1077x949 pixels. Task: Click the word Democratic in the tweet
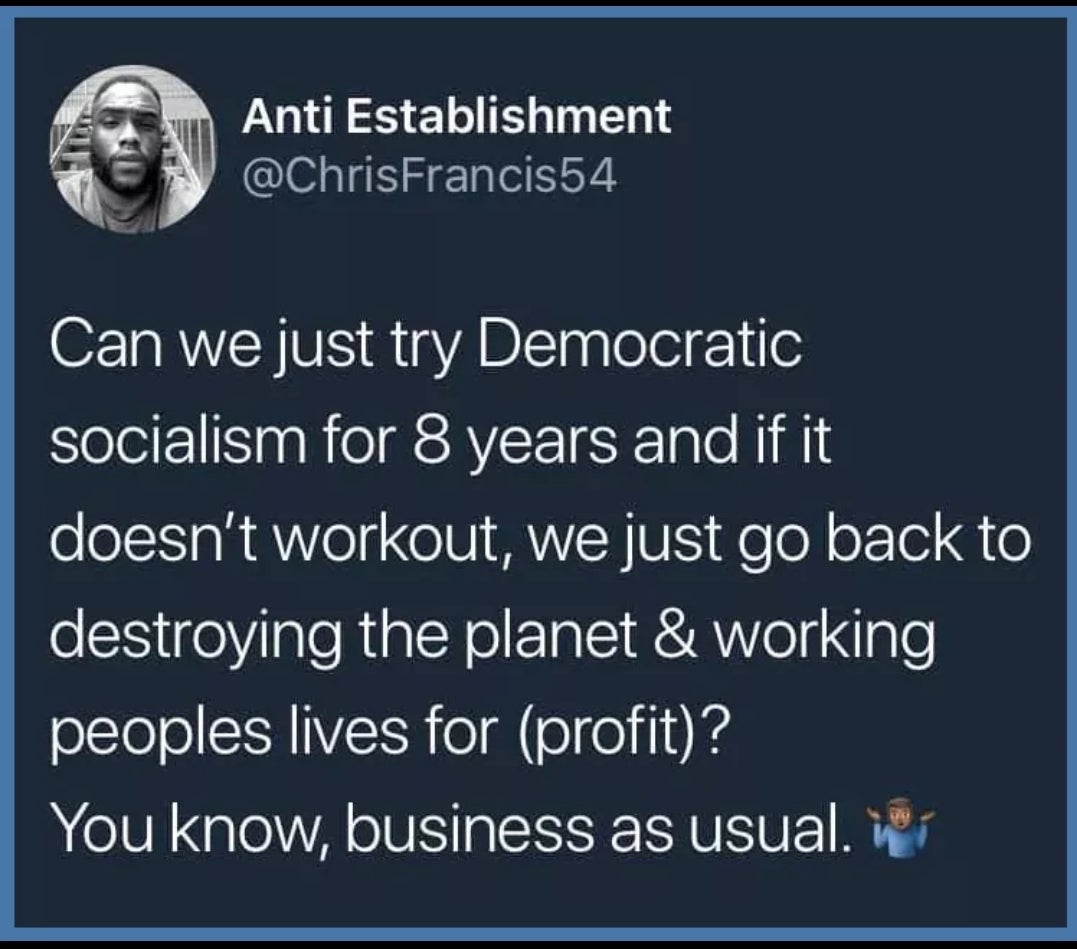pyautogui.click(x=639, y=343)
